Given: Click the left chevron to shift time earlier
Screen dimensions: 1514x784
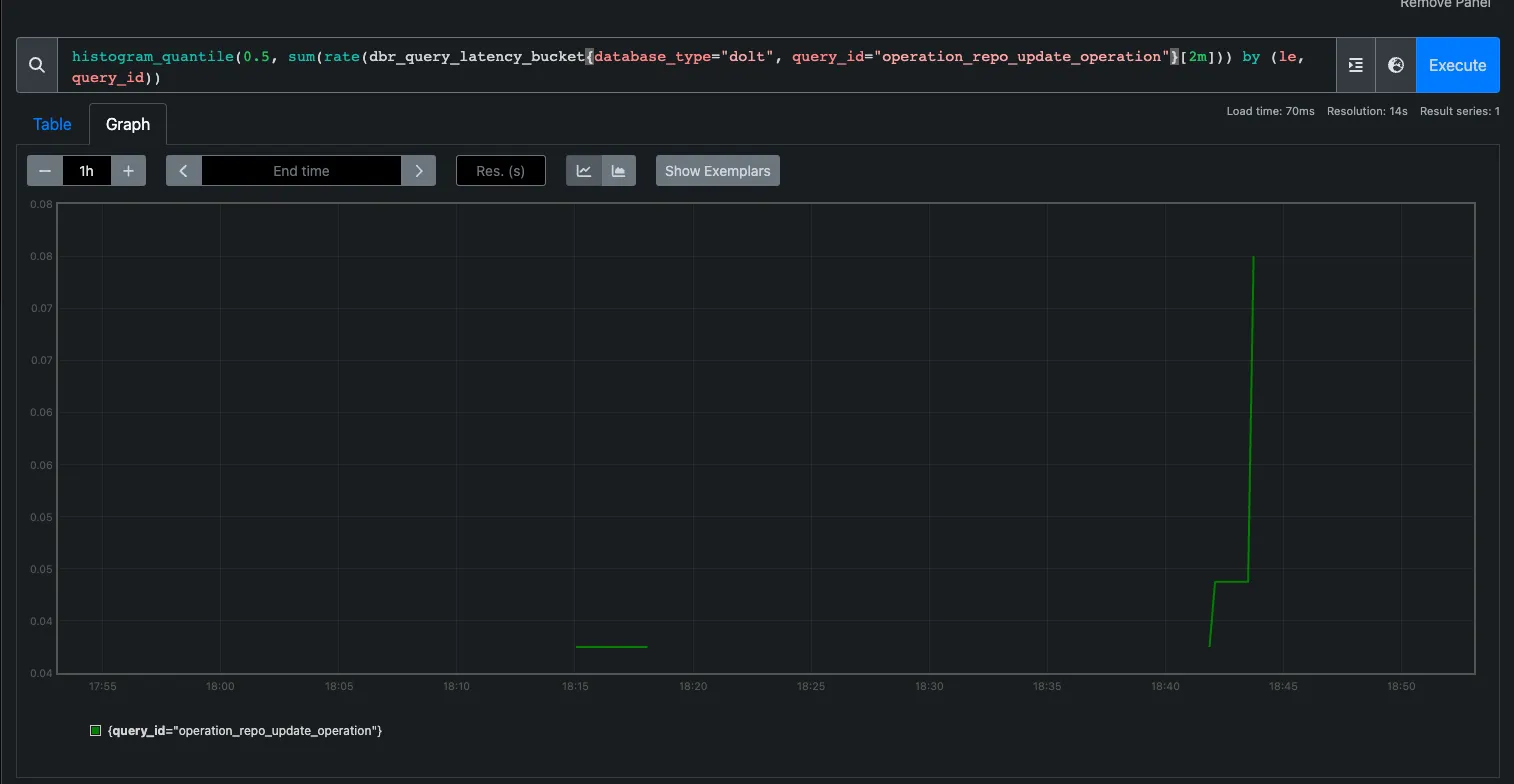Looking at the screenshot, I should 183,170.
